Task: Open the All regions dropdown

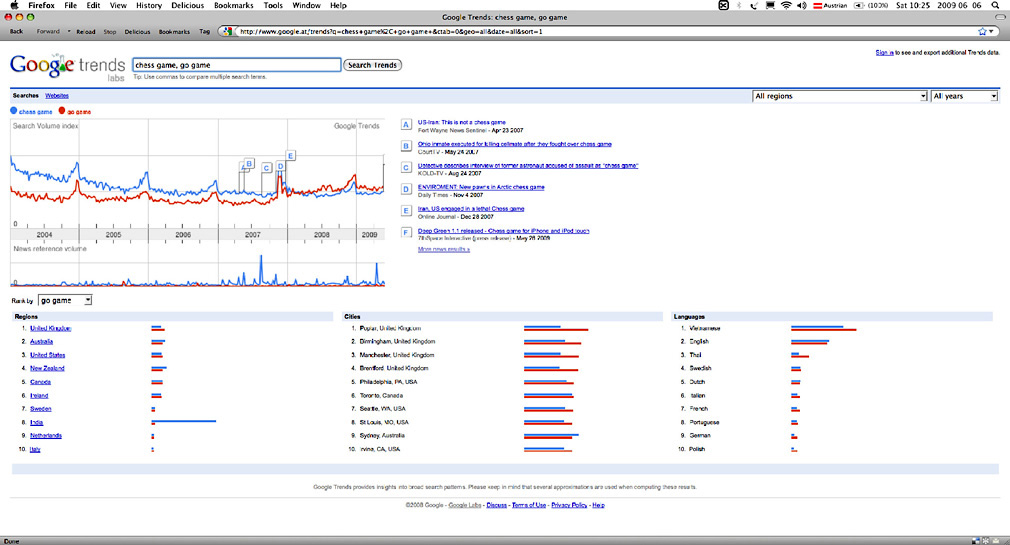Action: click(839, 96)
